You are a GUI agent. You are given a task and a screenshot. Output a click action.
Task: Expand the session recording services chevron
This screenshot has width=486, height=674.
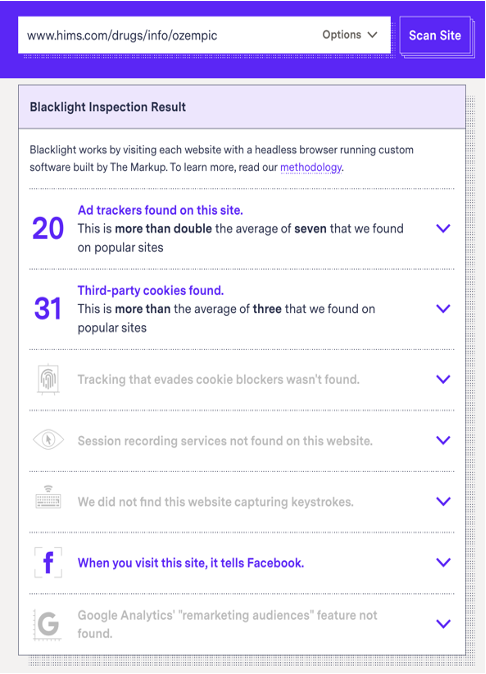[443, 440]
